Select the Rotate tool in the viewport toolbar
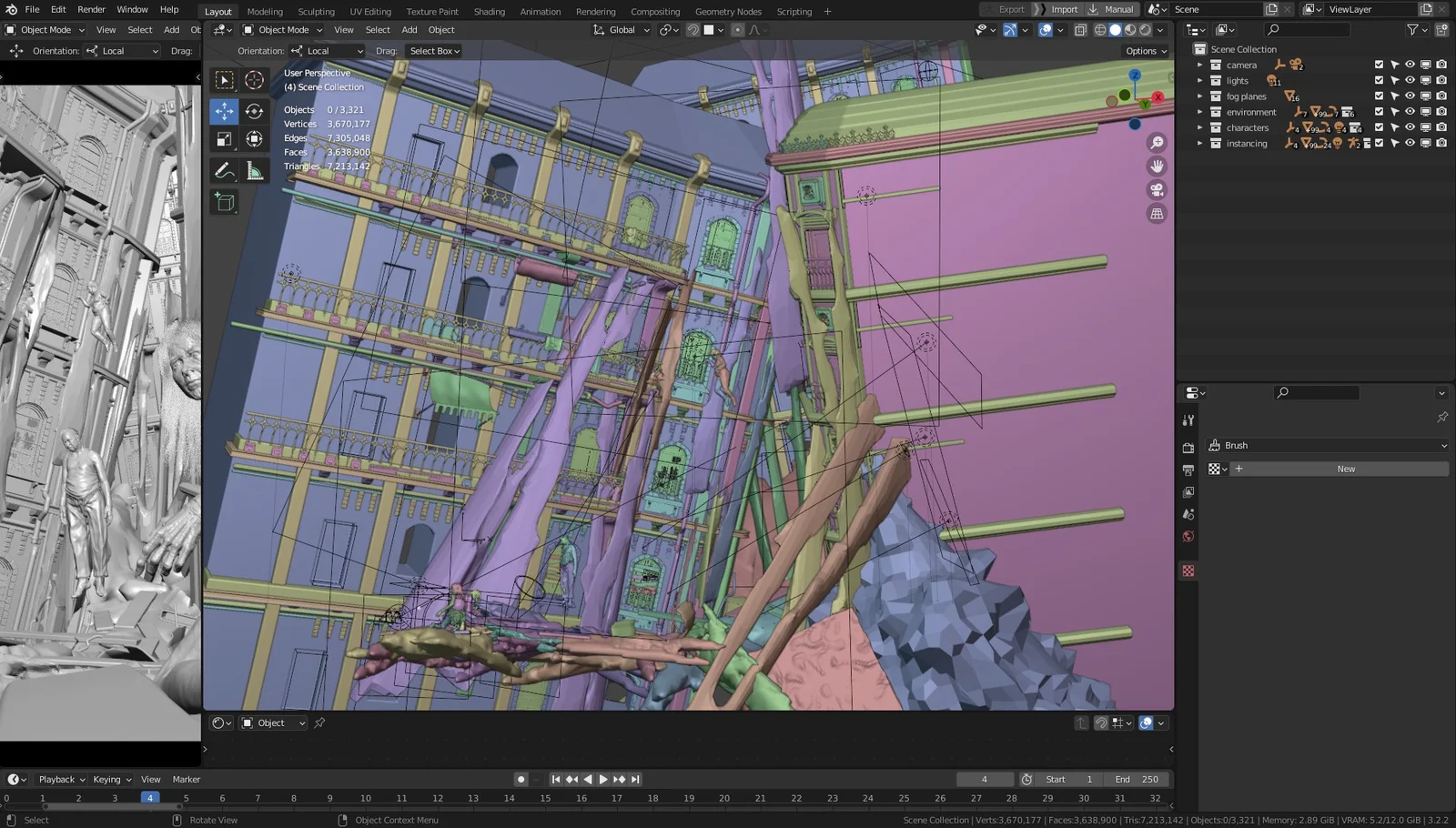Viewport: 1456px width, 828px height. tap(255, 111)
